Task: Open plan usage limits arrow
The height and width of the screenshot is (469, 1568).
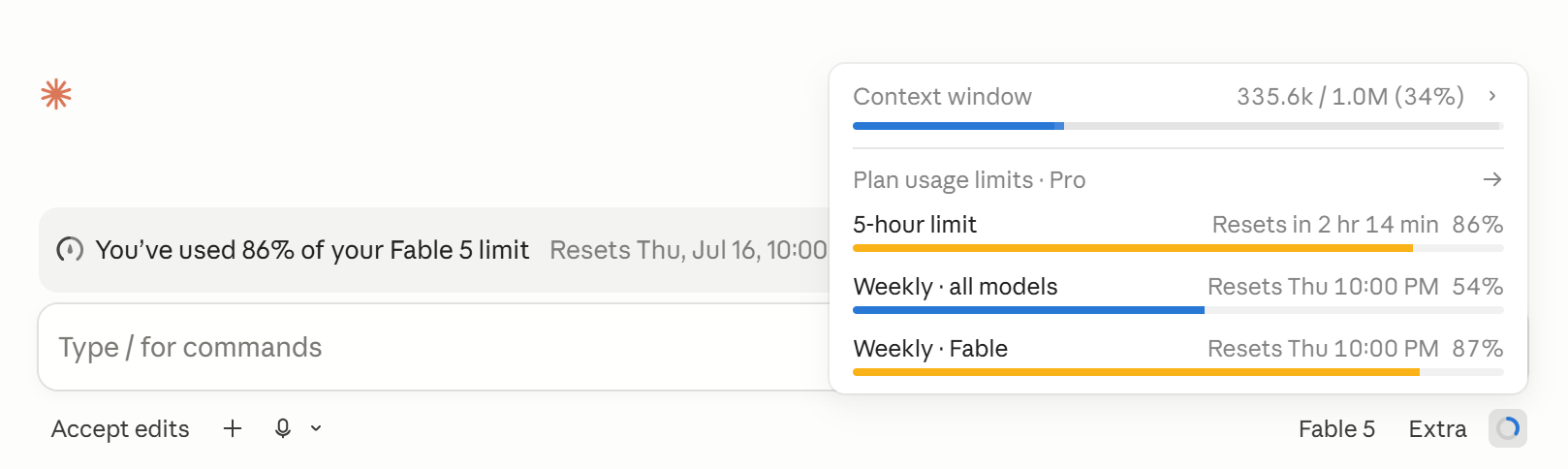Action: 1492,179
